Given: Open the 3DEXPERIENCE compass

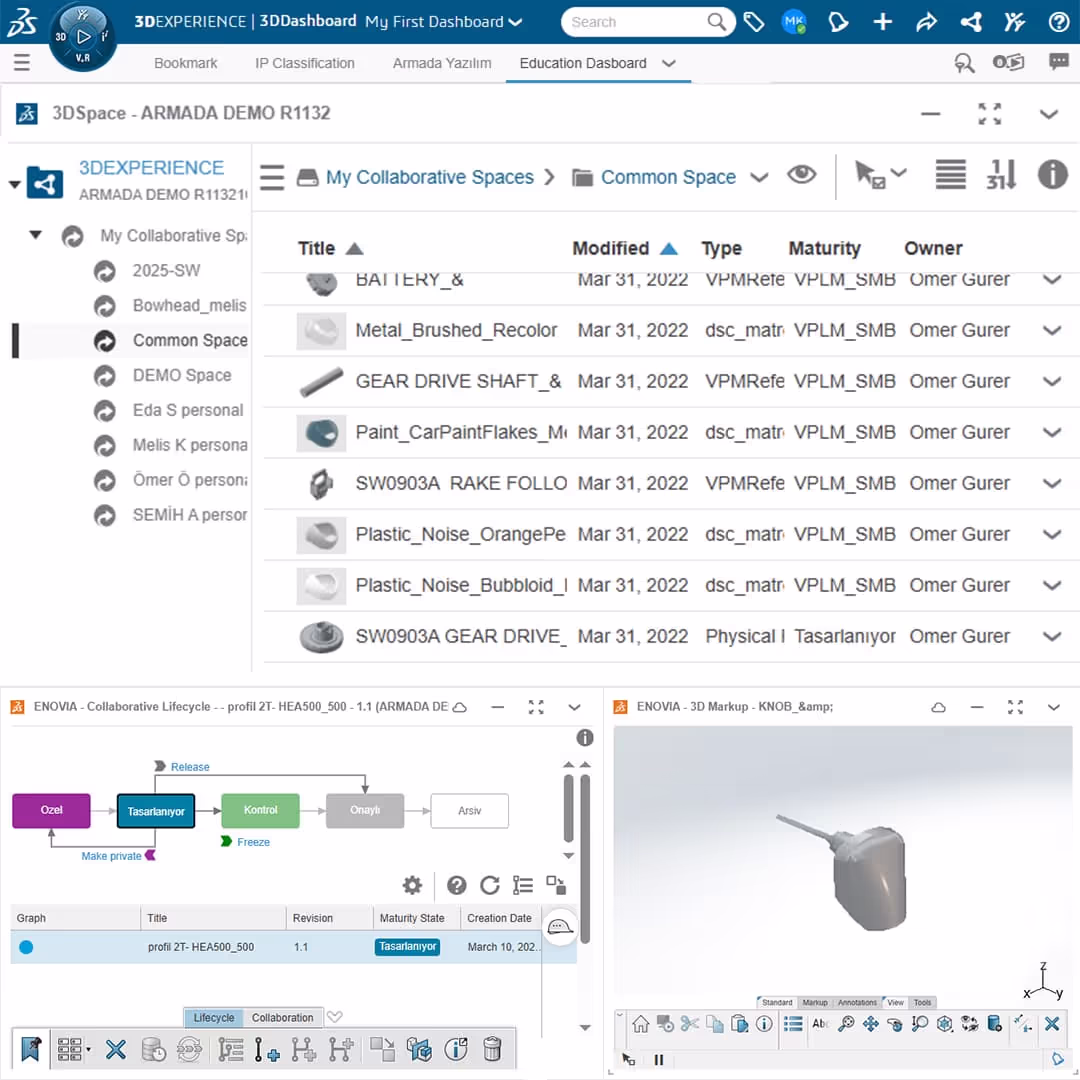Looking at the screenshot, I should pyautogui.click(x=83, y=36).
